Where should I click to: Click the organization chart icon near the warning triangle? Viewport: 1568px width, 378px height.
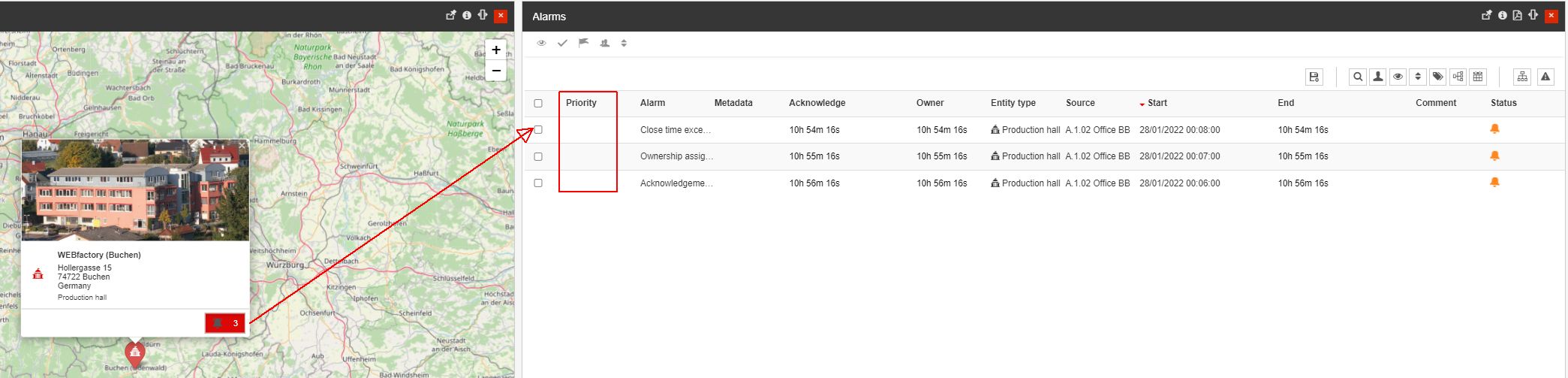(1521, 77)
